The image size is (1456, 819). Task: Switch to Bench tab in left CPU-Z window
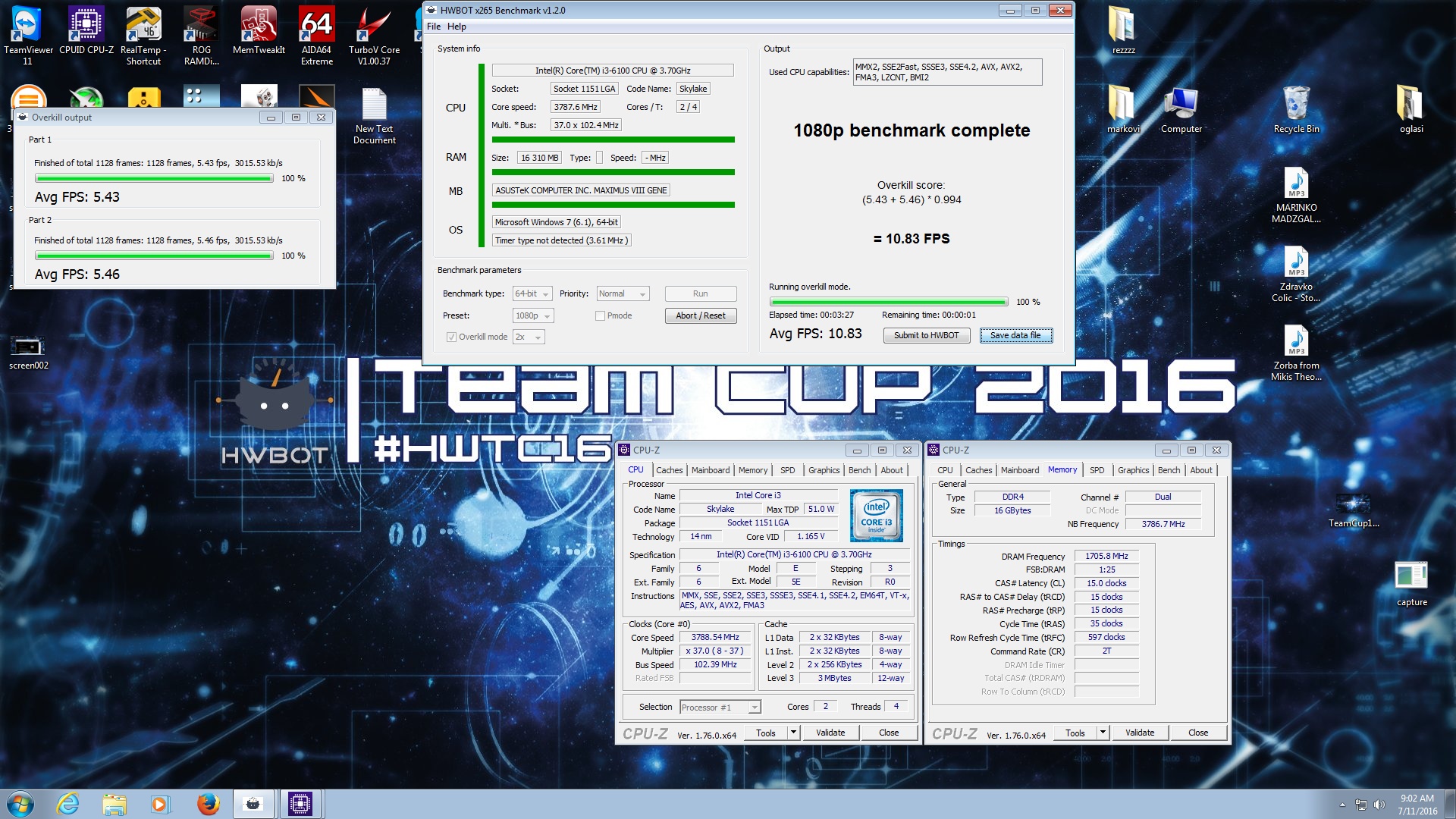859,470
